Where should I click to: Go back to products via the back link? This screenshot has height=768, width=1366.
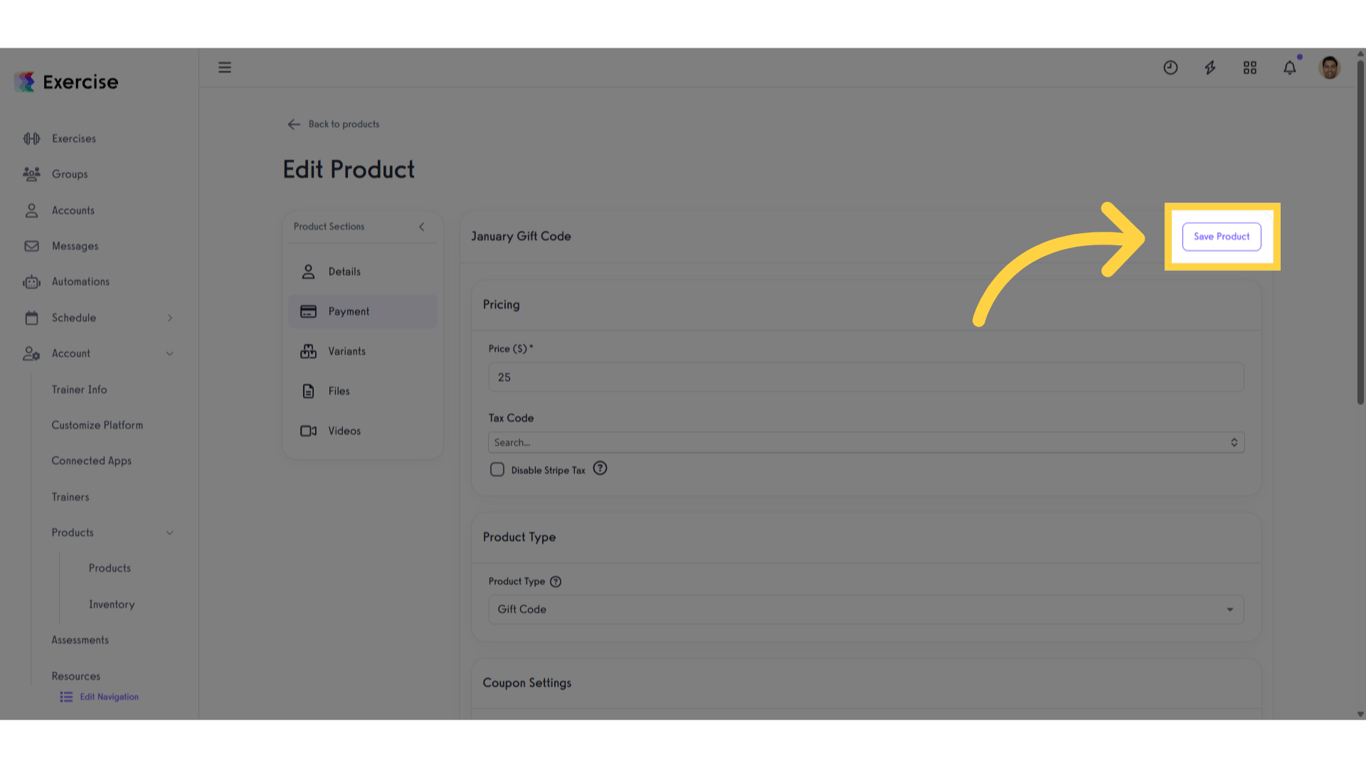click(x=334, y=124)
